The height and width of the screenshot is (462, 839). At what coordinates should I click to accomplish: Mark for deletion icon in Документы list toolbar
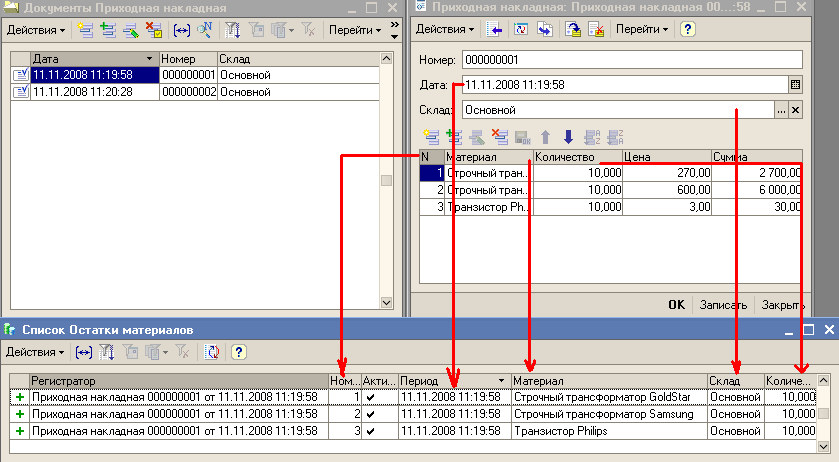point(154,31)
